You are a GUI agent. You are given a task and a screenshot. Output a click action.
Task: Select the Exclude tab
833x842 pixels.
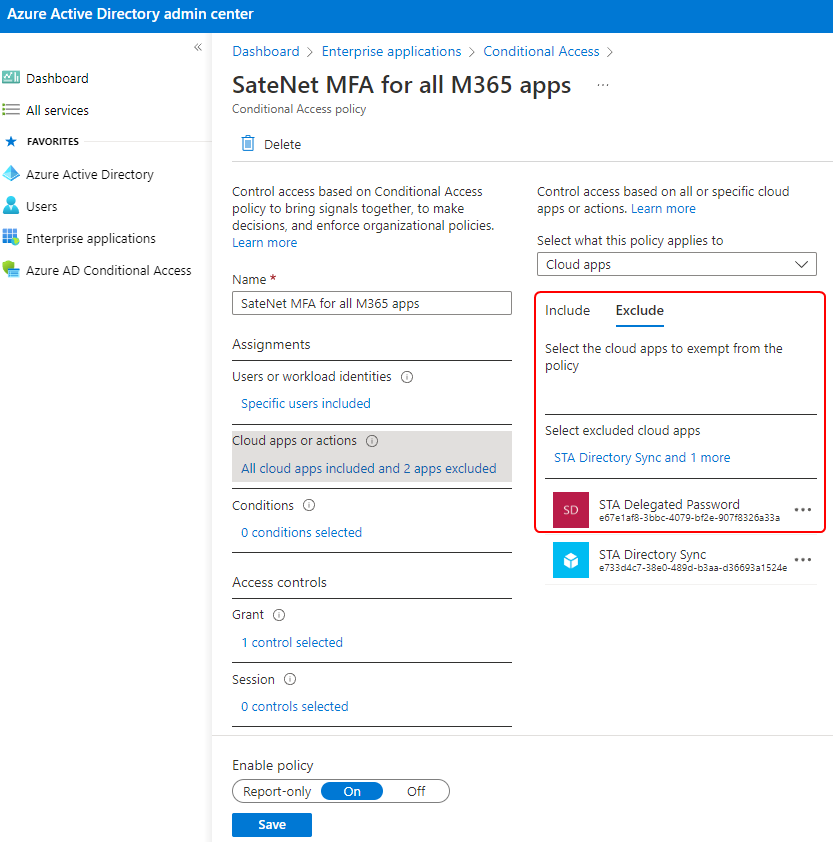[x=639, y=310]
